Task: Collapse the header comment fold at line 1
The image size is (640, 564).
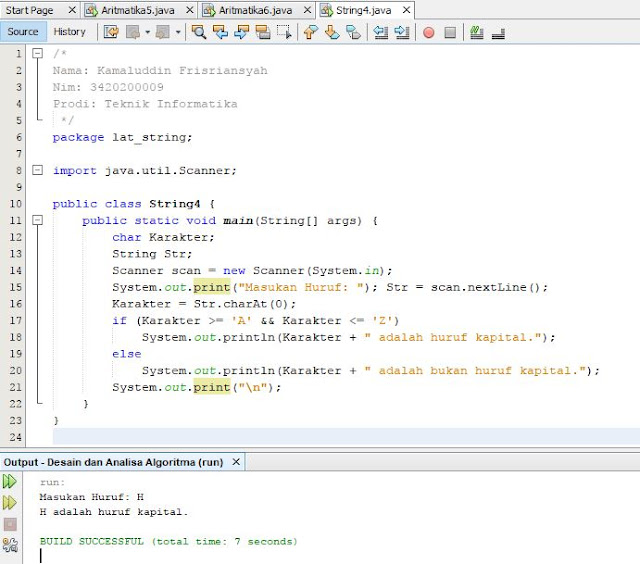Action: point(38,53)
